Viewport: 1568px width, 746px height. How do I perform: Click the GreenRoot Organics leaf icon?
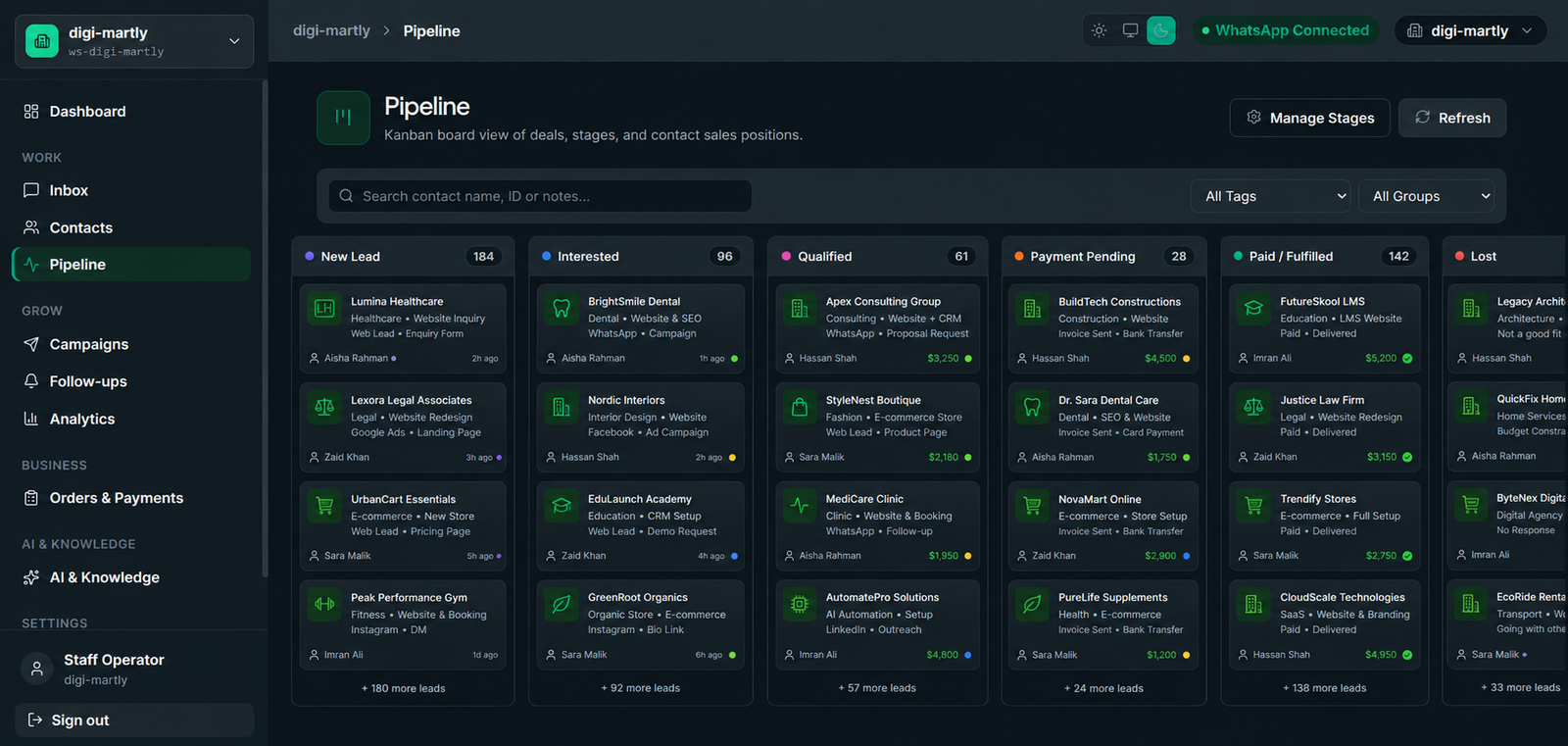562,604
